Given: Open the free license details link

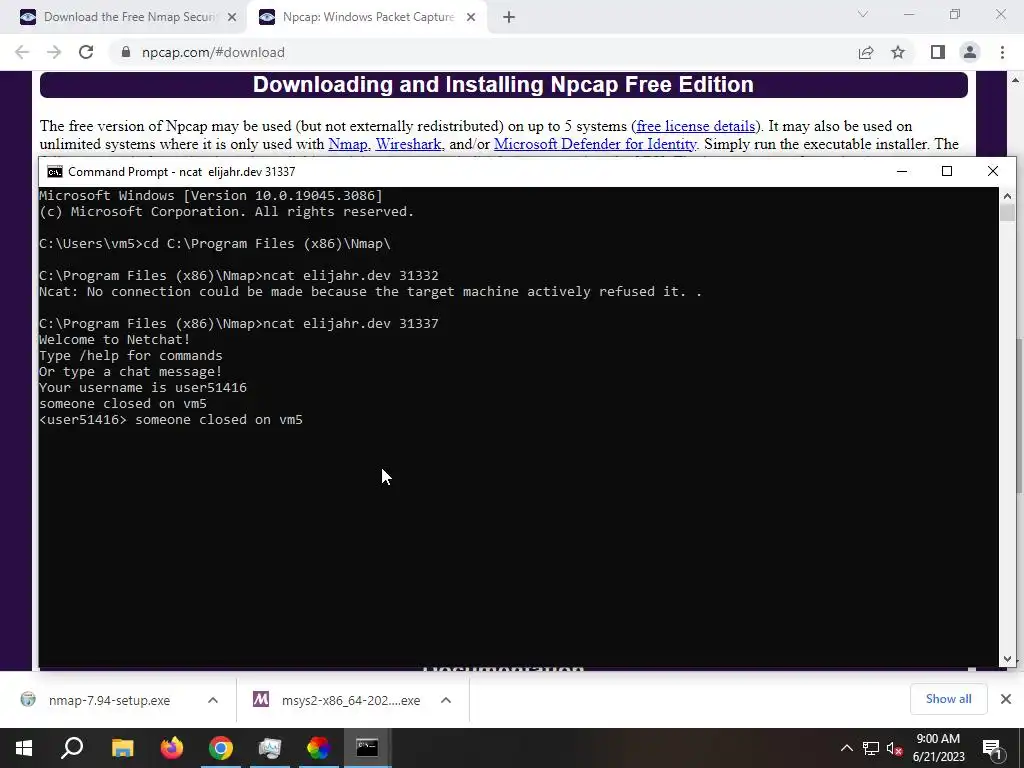Looking at the screenshot, I should pyautogui.click(x=696, y=126).
